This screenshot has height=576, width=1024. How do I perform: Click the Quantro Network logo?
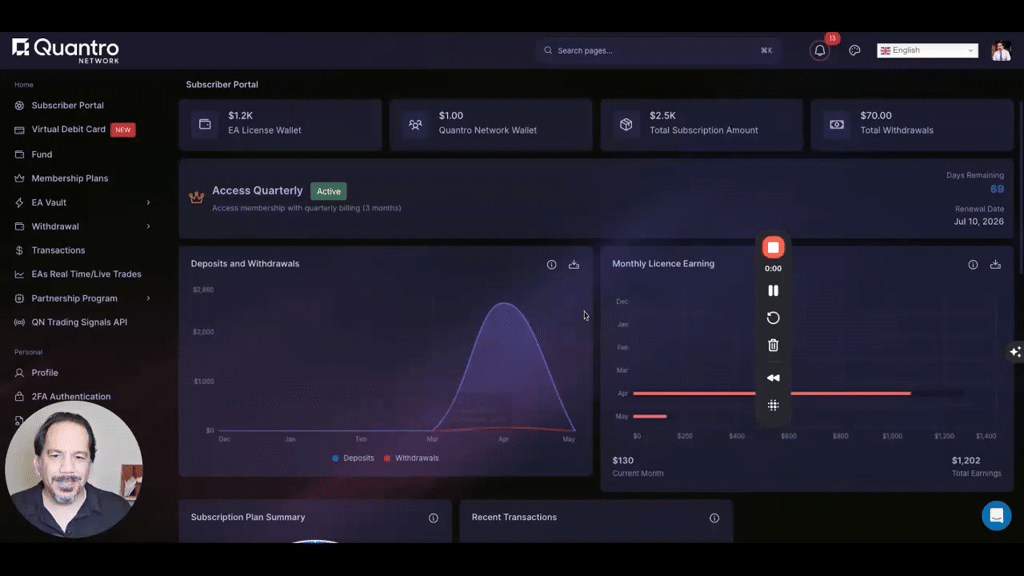point(65,50)
